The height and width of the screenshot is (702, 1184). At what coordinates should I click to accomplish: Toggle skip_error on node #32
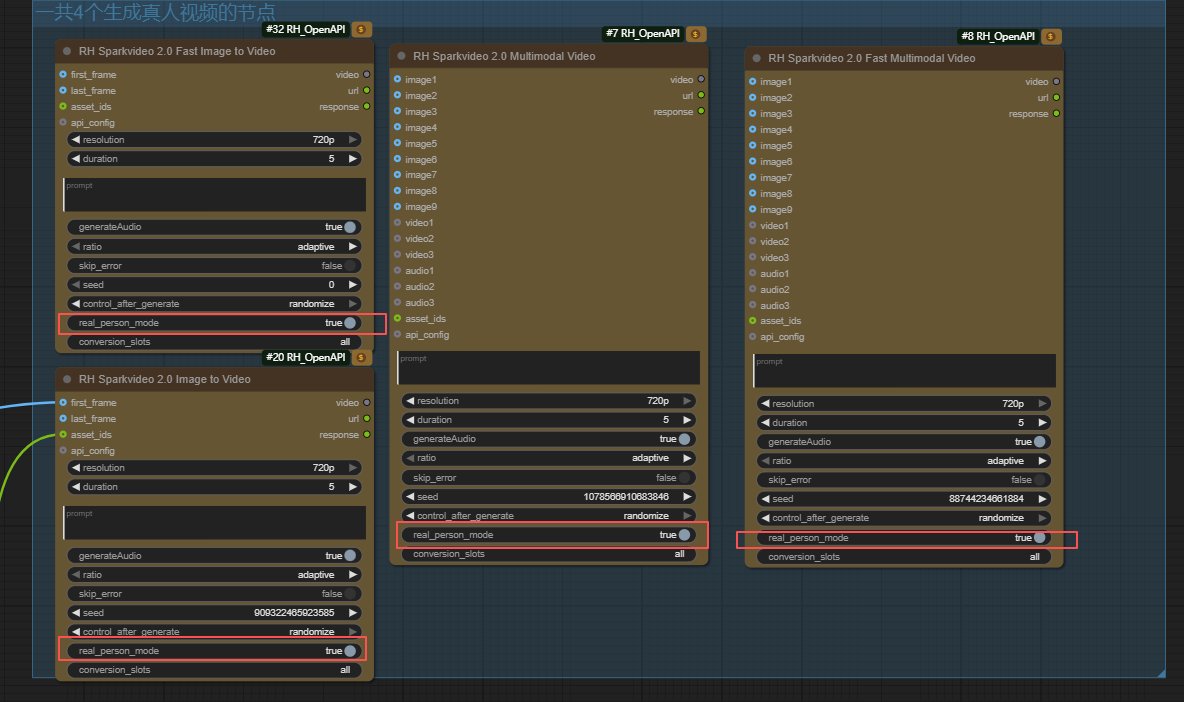coord(214,266)
